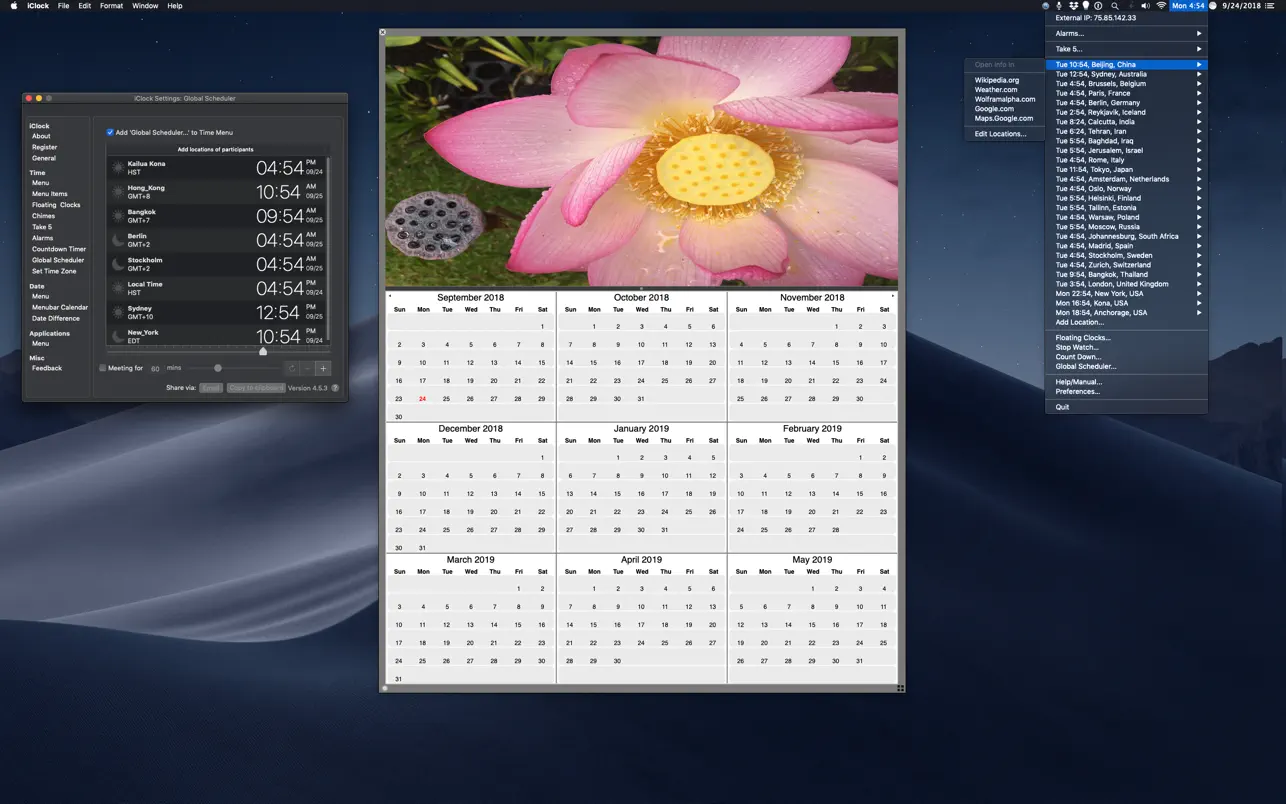
Task: Click the microphone icon in menu bar
Action: point(1059,6)
